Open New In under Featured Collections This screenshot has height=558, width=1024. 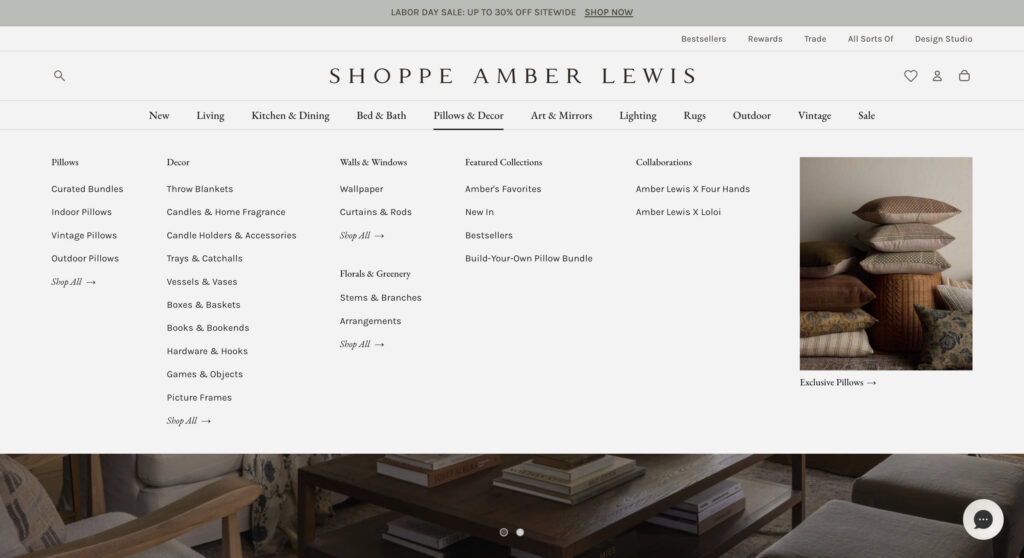tap(479, 212)
